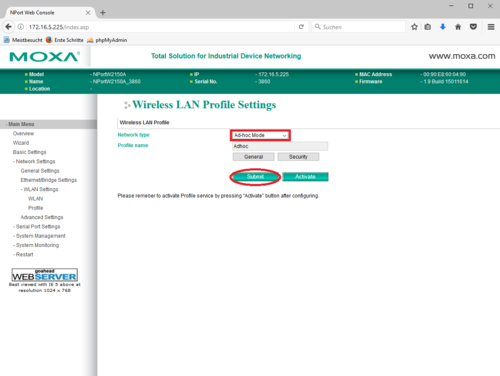Collapse the Network Settings tree node

pyautogui.click(x=34, y=161)
